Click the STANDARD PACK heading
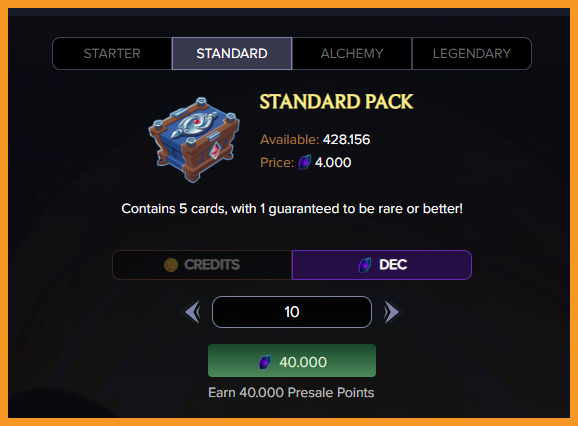578x426 pixels. point(336,102)
